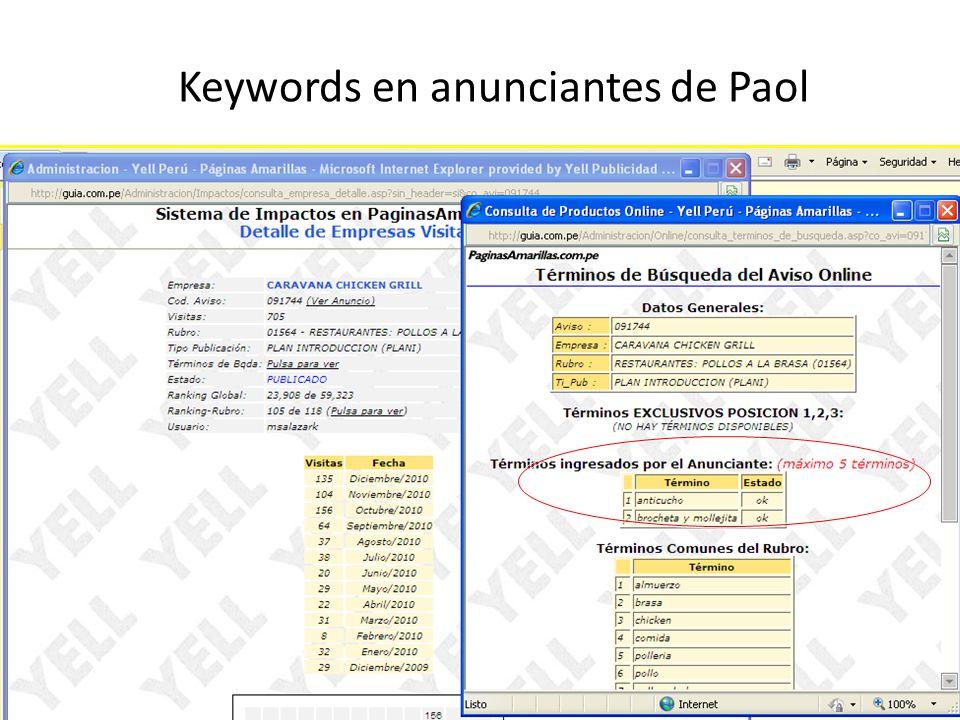Click the Febrero/2010 date cell
The image size is (960, 720).
[389, 636]
